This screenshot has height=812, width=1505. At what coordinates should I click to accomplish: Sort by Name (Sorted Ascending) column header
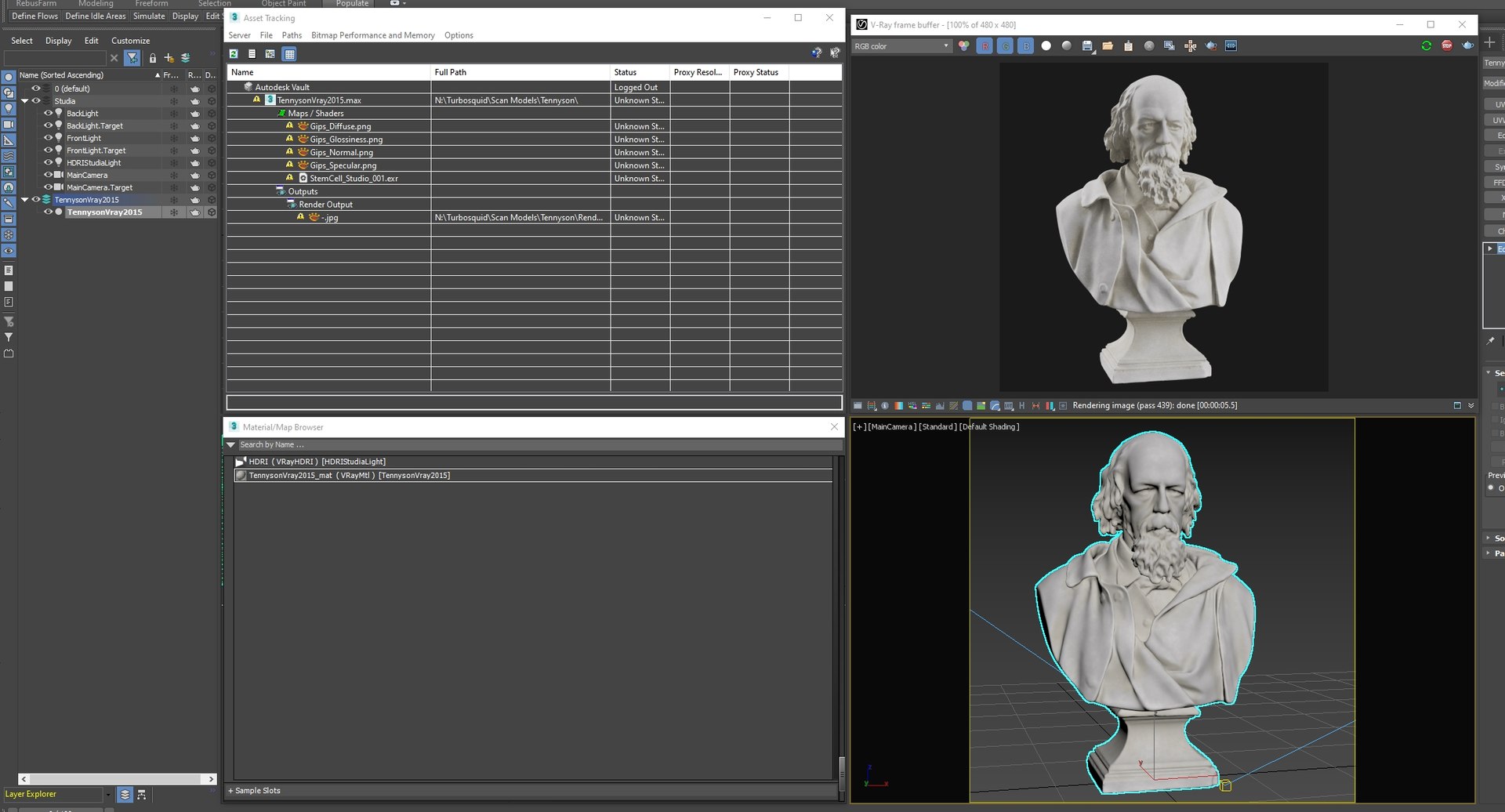tap(89, 75)
